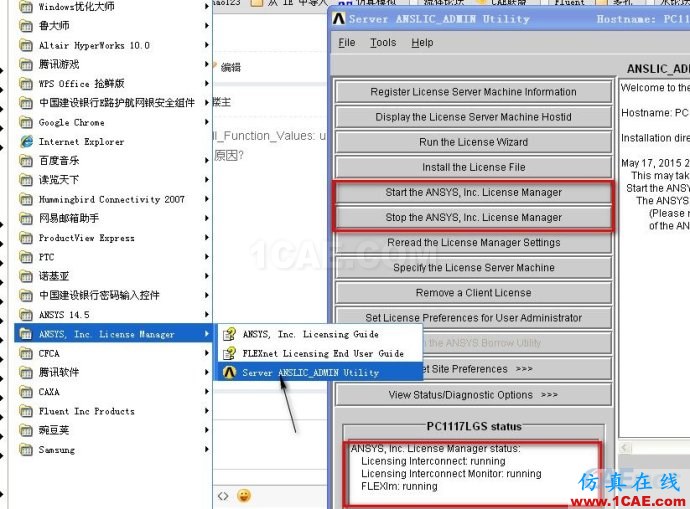Click the 百度音乐 folder icon
The width and height of the screenshot is (690, 509).
26,161
